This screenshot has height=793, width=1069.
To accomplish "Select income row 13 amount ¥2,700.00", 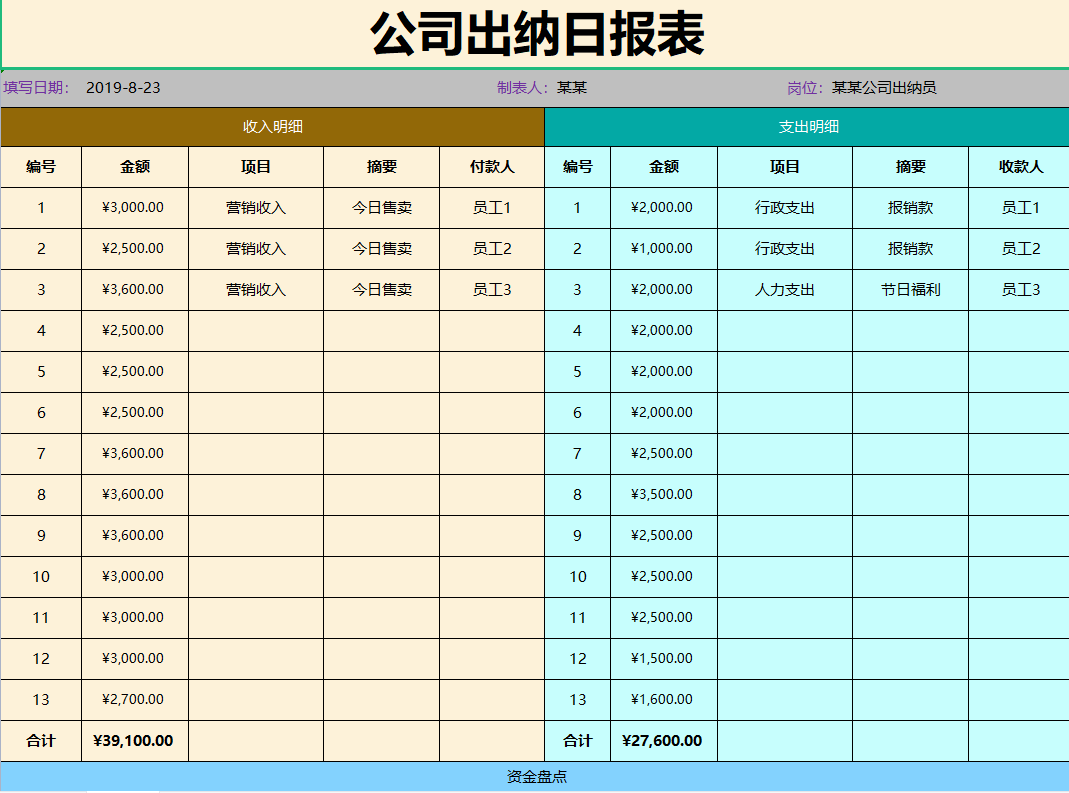I will 134,699.
